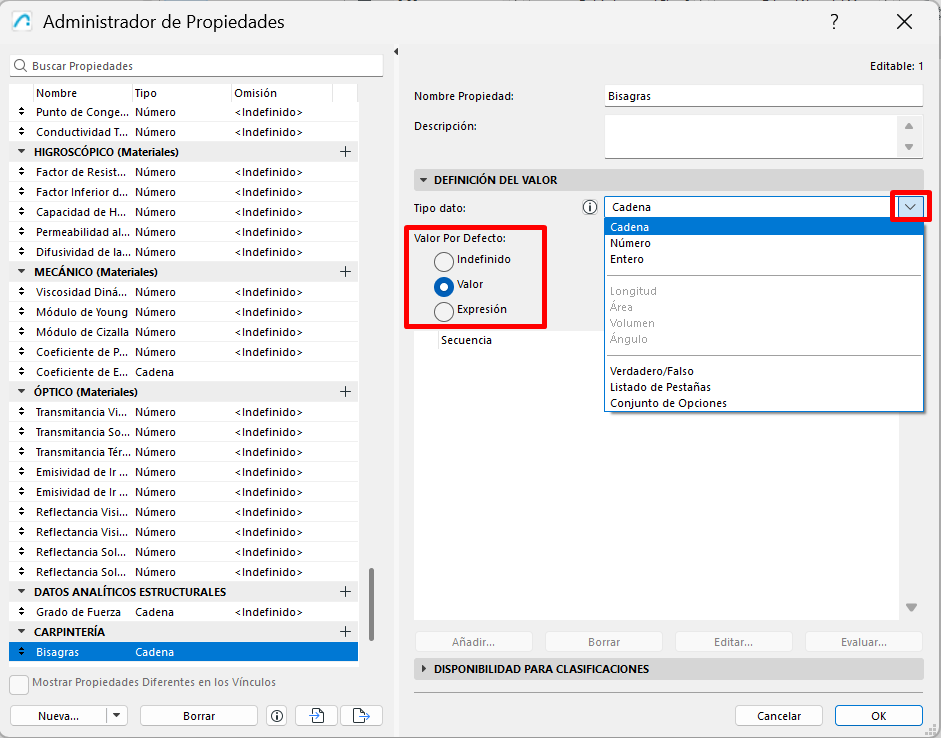941x738 pixels.
Task: Click the plus icon on ÓPTICO (Materiales)
Action: [x=346, y=392]
